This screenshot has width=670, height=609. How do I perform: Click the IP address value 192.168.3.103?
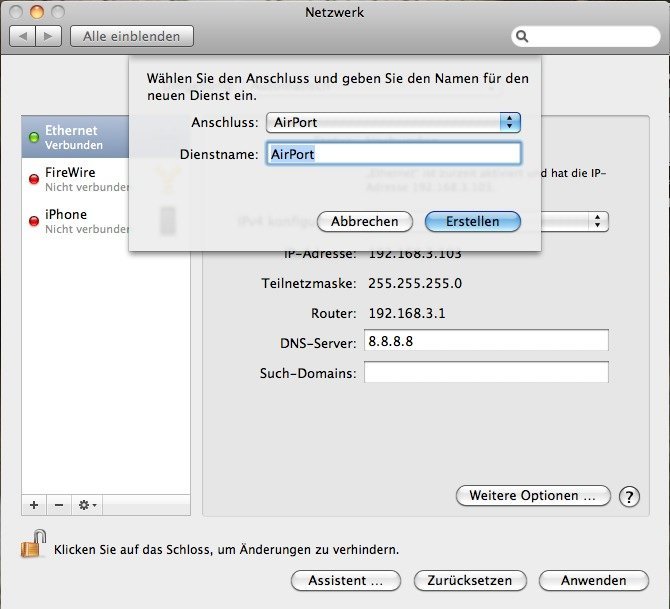coord(415,253)
